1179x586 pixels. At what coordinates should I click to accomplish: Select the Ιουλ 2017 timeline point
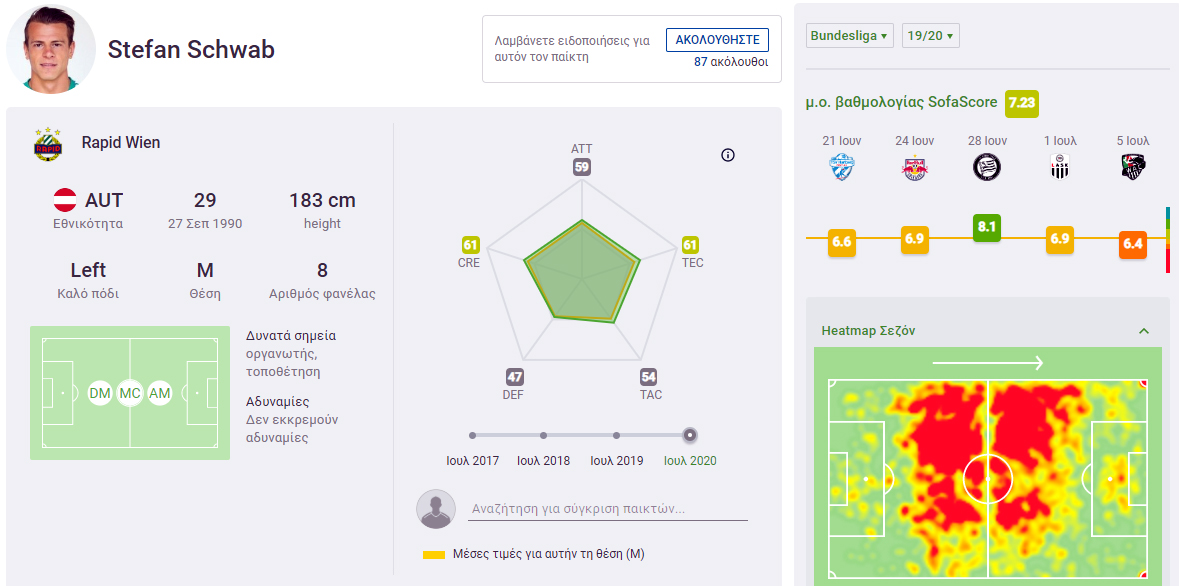pos(473,435)
